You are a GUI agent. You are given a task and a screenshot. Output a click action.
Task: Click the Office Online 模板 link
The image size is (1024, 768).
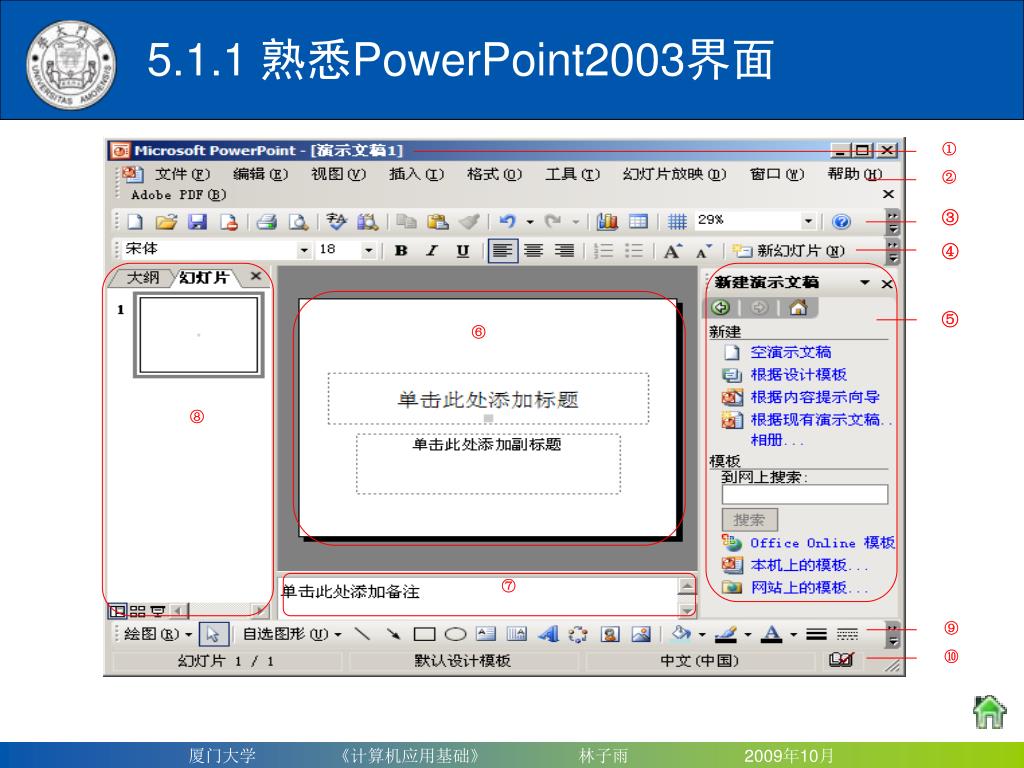pyautogui.click(x=822, y=543)
